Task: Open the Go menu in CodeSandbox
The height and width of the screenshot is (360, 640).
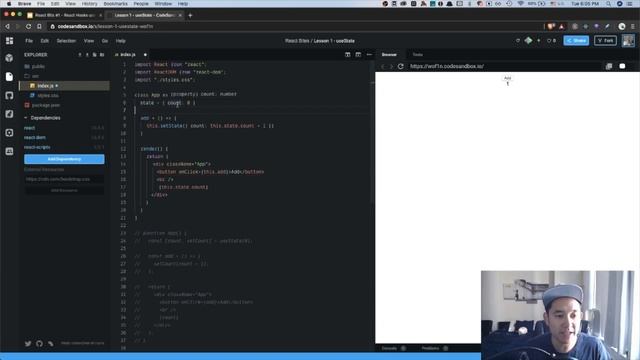Action: 105,41
